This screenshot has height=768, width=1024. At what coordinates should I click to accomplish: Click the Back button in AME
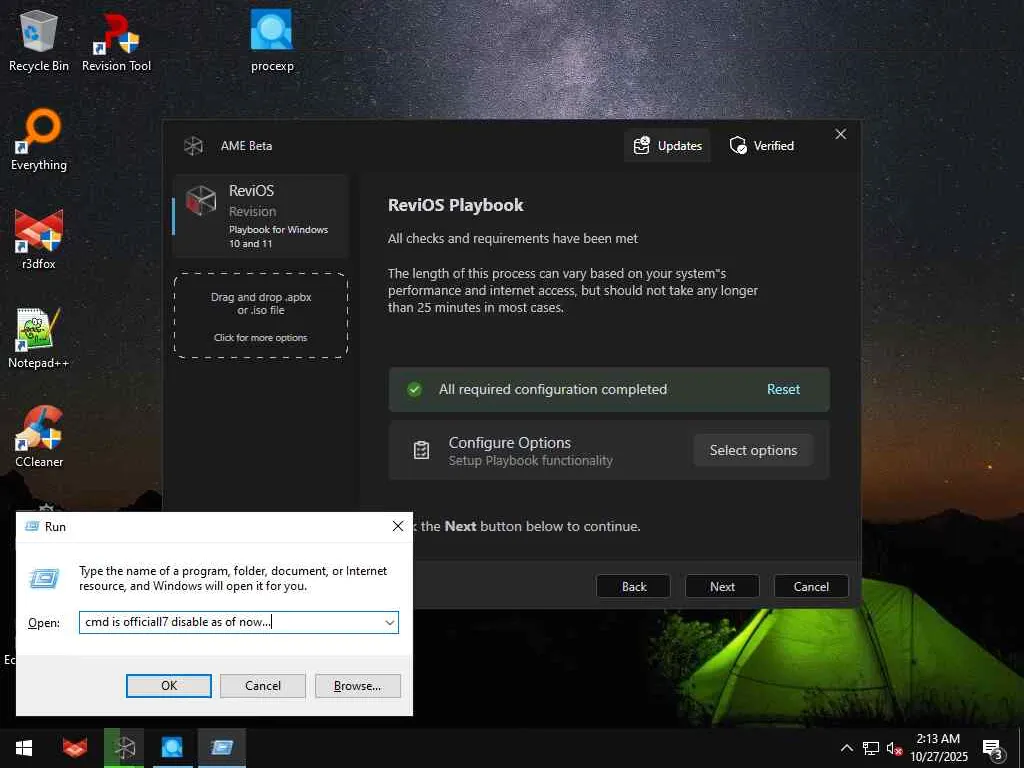[633, 586]
